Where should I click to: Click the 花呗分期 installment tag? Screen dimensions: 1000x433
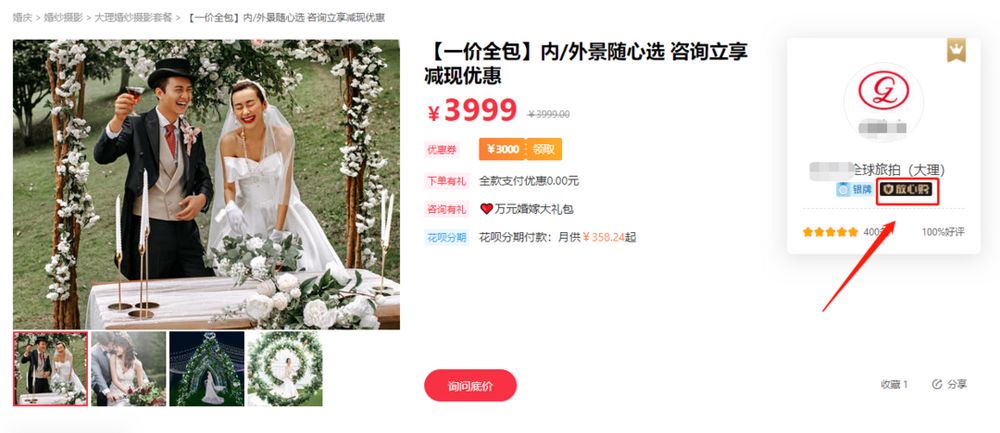(446, 238)
